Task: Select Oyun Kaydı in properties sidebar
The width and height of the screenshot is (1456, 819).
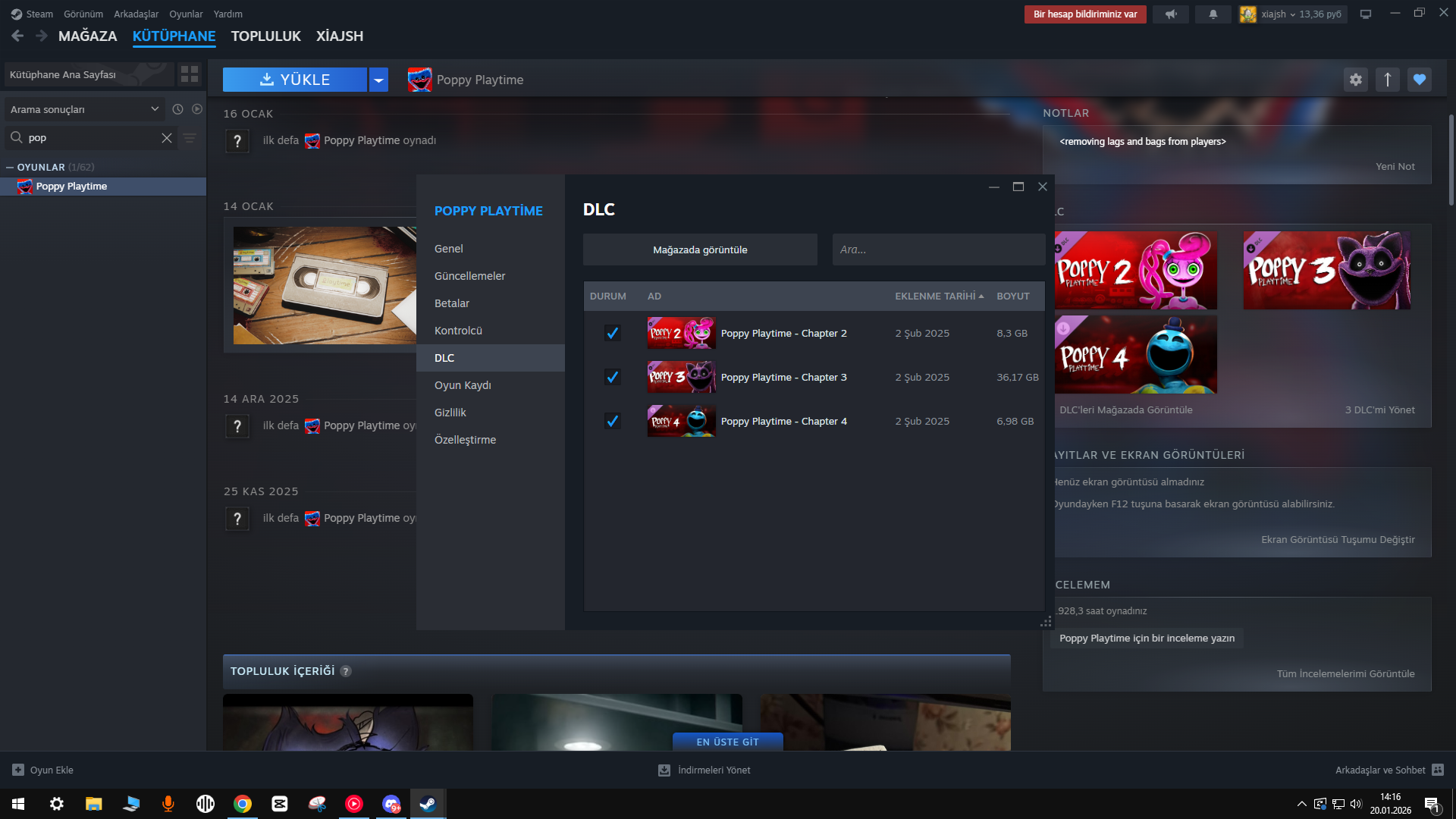Action: [x=490, y=385]
